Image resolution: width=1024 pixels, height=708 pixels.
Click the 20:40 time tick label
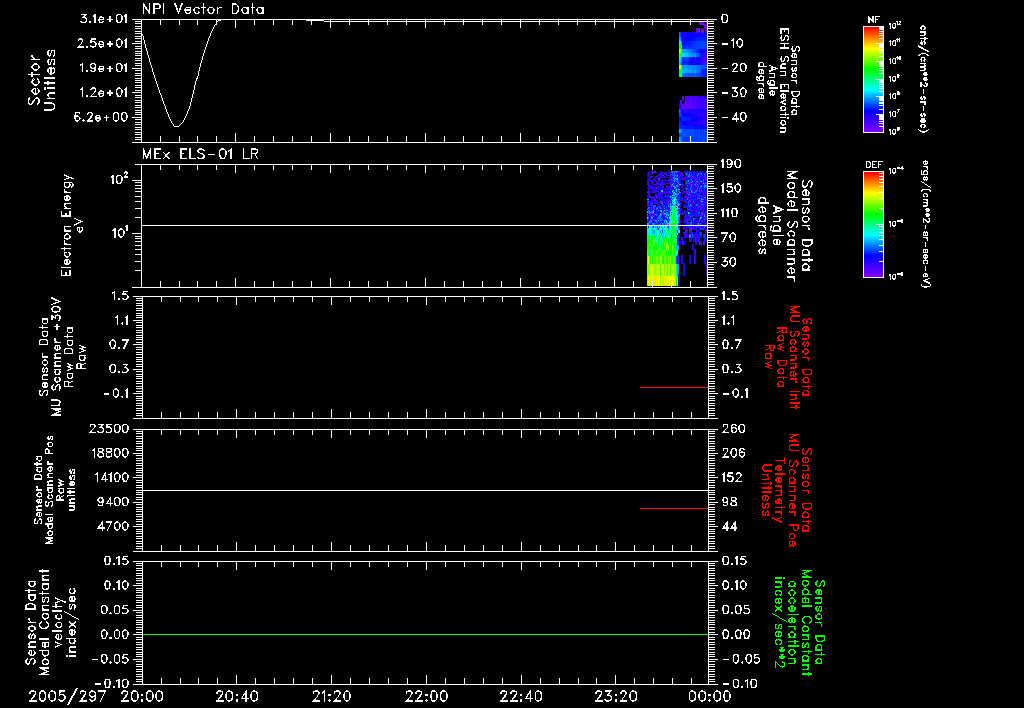[x=236, y=696]
